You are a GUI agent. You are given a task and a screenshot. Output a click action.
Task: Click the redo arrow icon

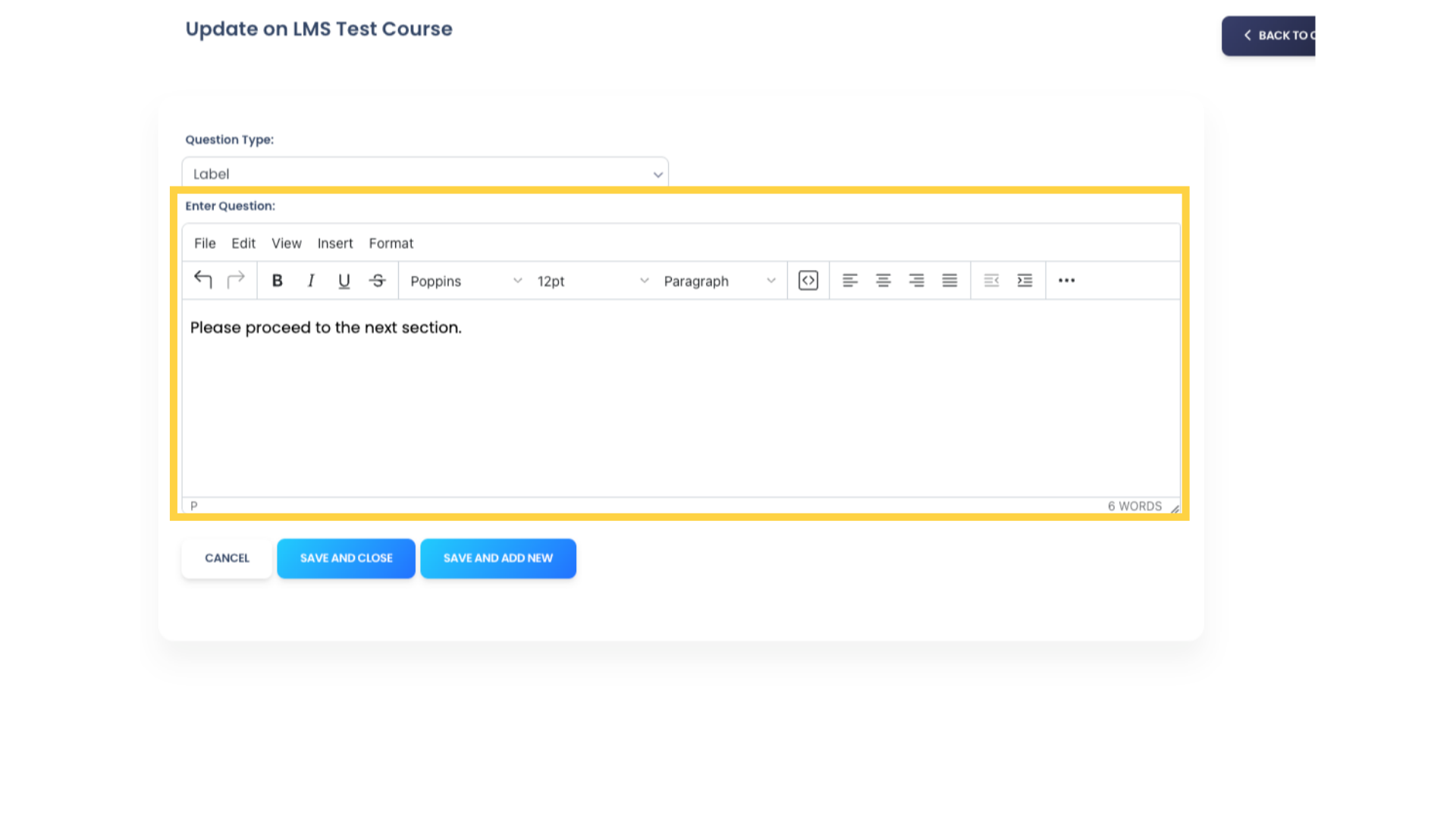pyautogui.click(x=236, y=280)
